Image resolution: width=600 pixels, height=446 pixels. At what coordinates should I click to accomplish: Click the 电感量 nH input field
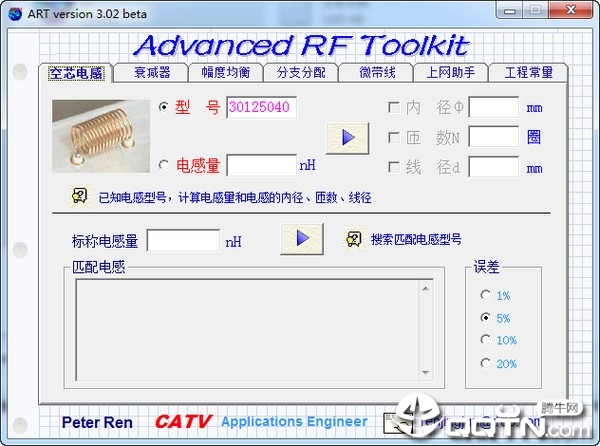pos(262,165)
